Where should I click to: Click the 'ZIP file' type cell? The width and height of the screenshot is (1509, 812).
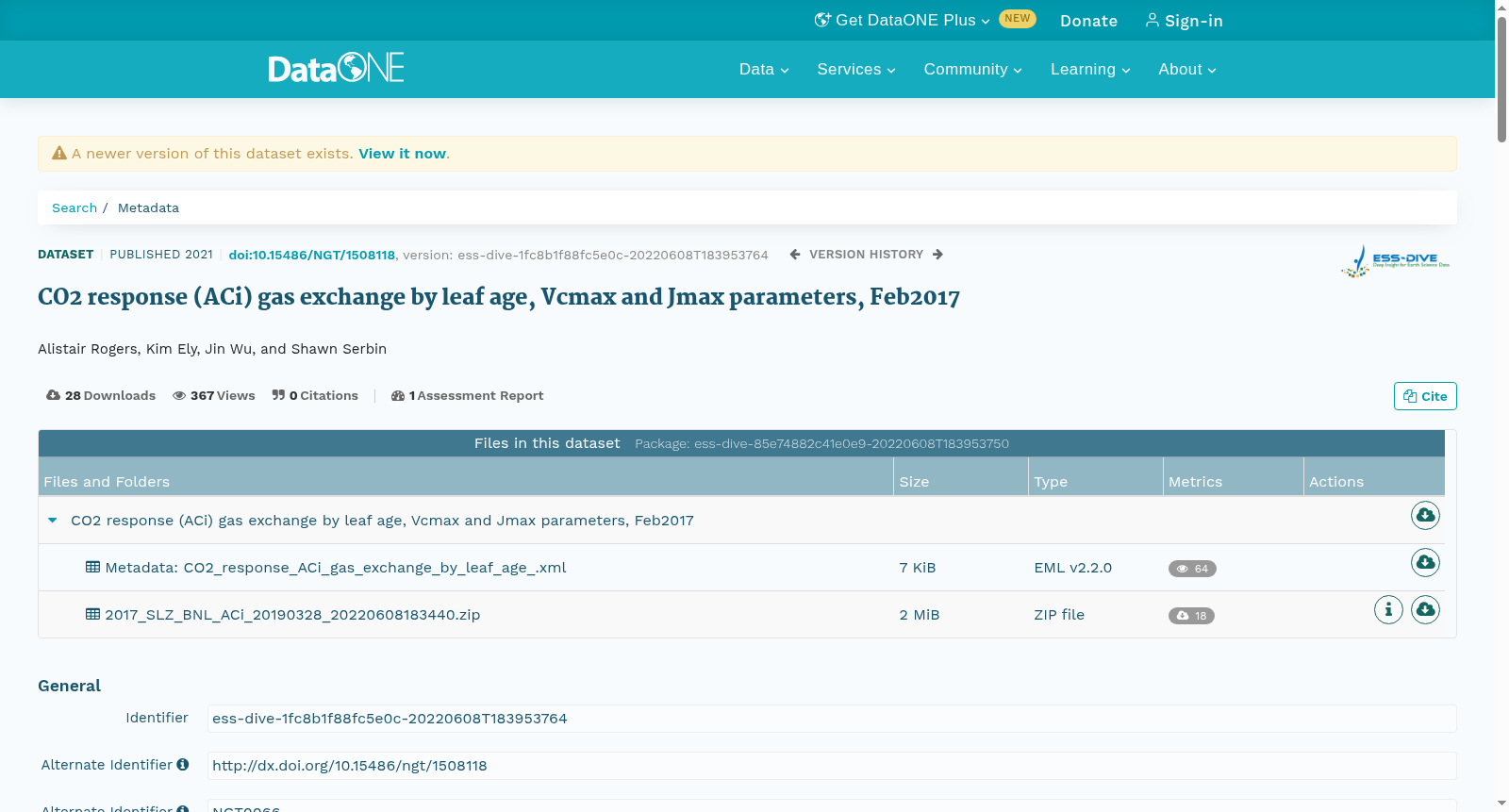click(1059, 615)
